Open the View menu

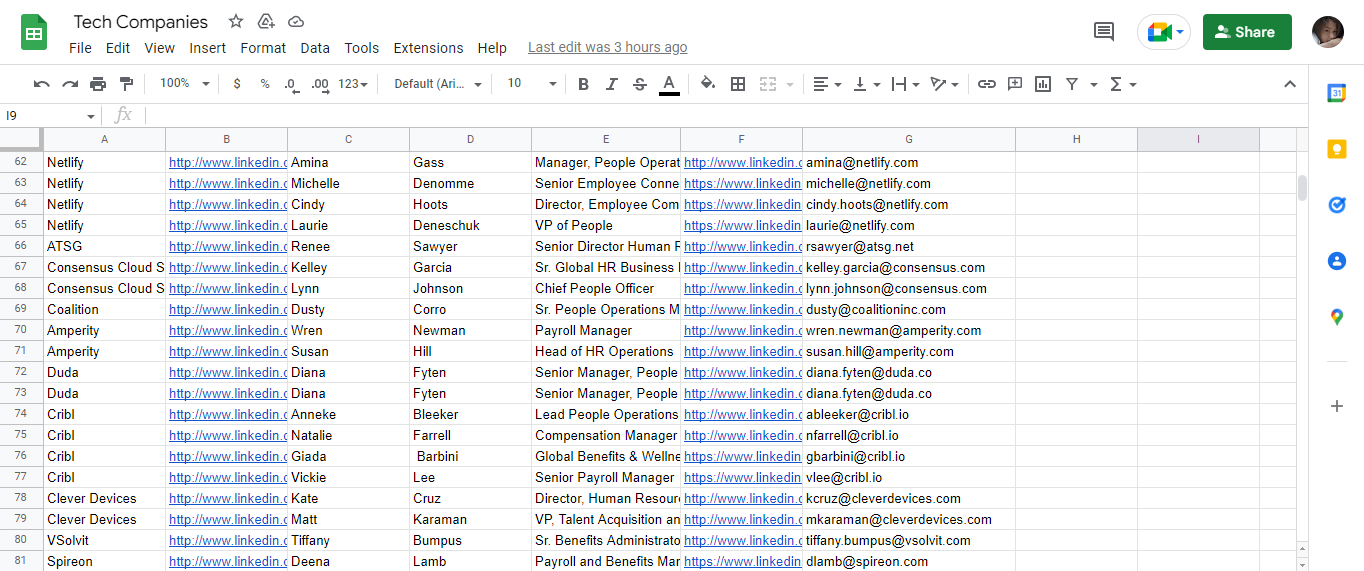click(x=159, y=48)
